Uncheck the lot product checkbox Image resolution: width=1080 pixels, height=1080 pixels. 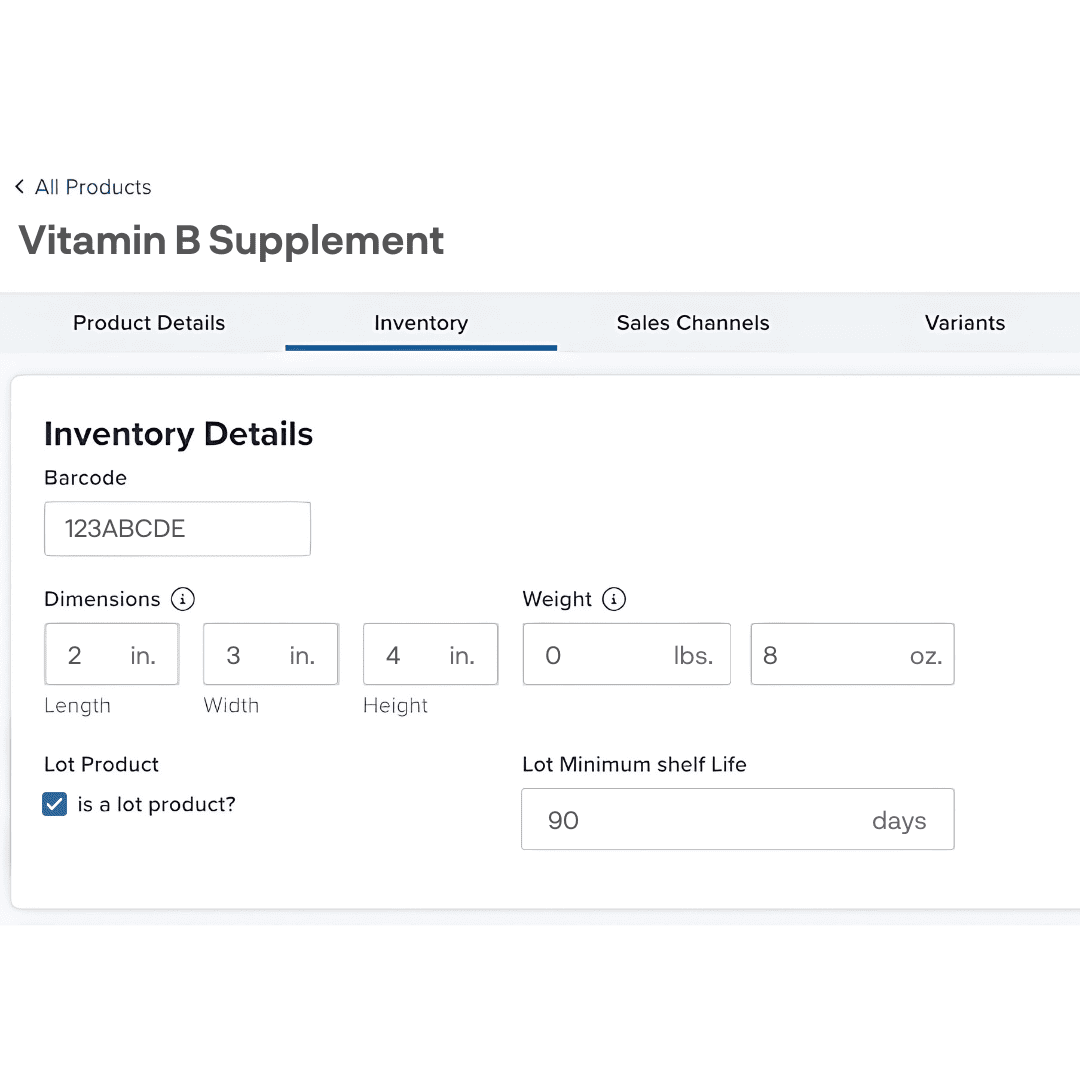[55, 804]
